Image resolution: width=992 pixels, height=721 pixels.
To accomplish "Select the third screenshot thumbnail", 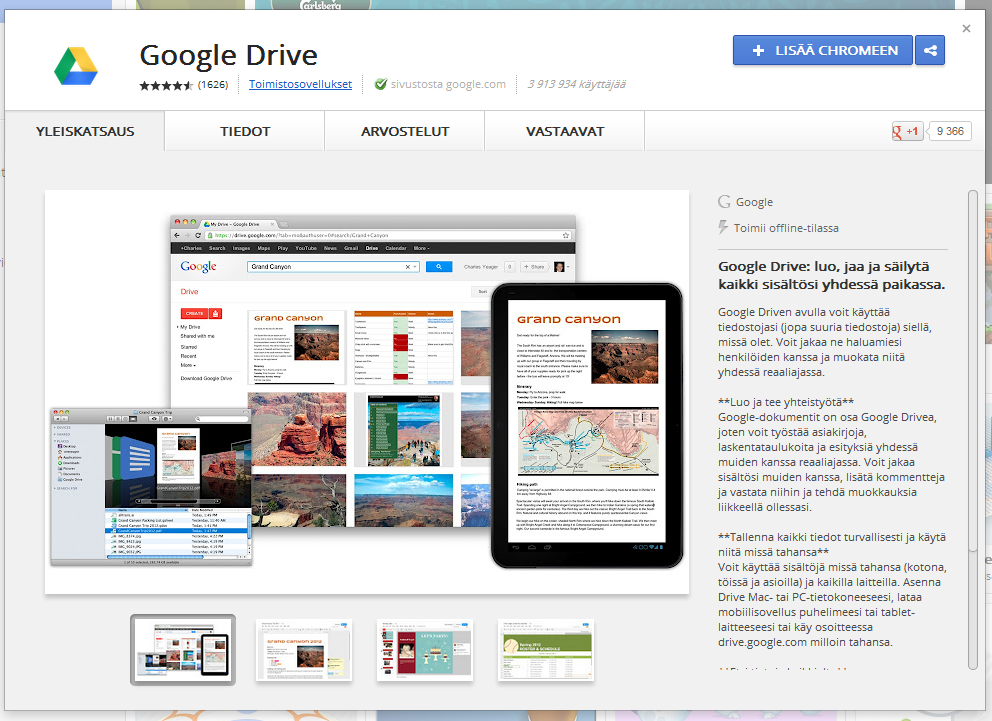I will coord(425,649).
